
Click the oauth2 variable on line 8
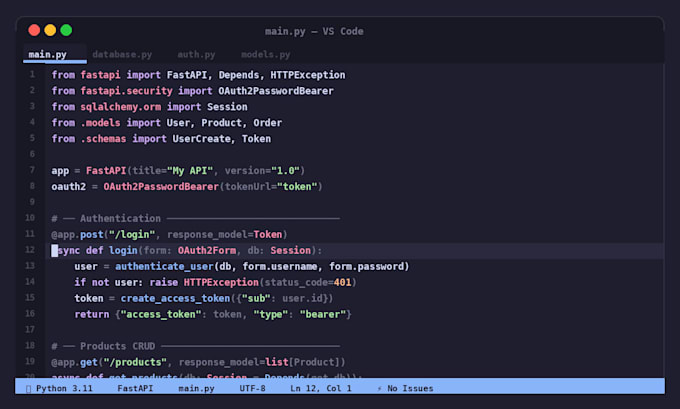pyautogui.click(x=69, y=187)
